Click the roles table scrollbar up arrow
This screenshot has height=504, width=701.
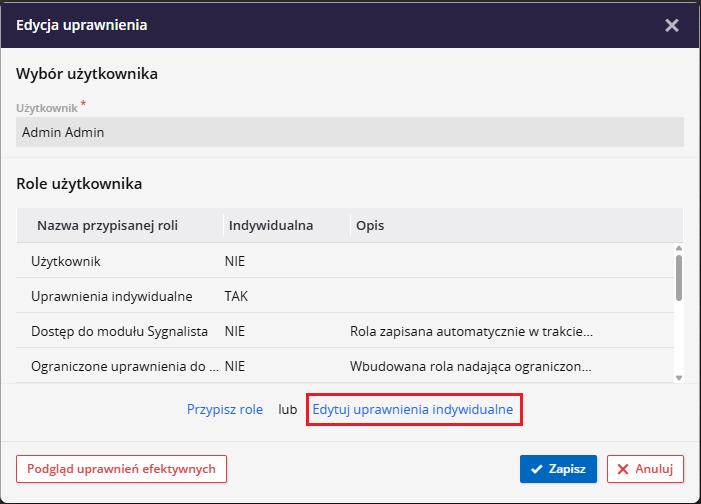click(679, 249)
